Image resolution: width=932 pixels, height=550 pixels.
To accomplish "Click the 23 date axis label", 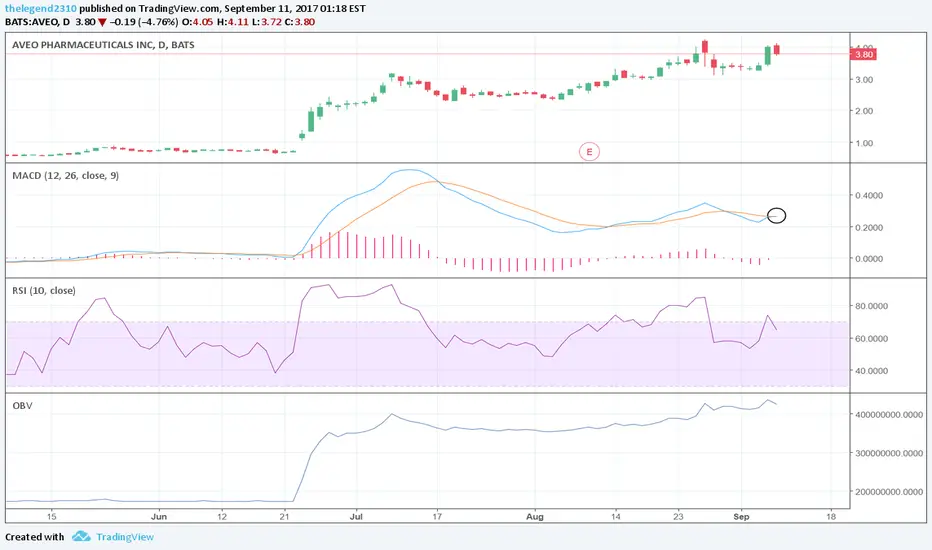I will [678, 517].
